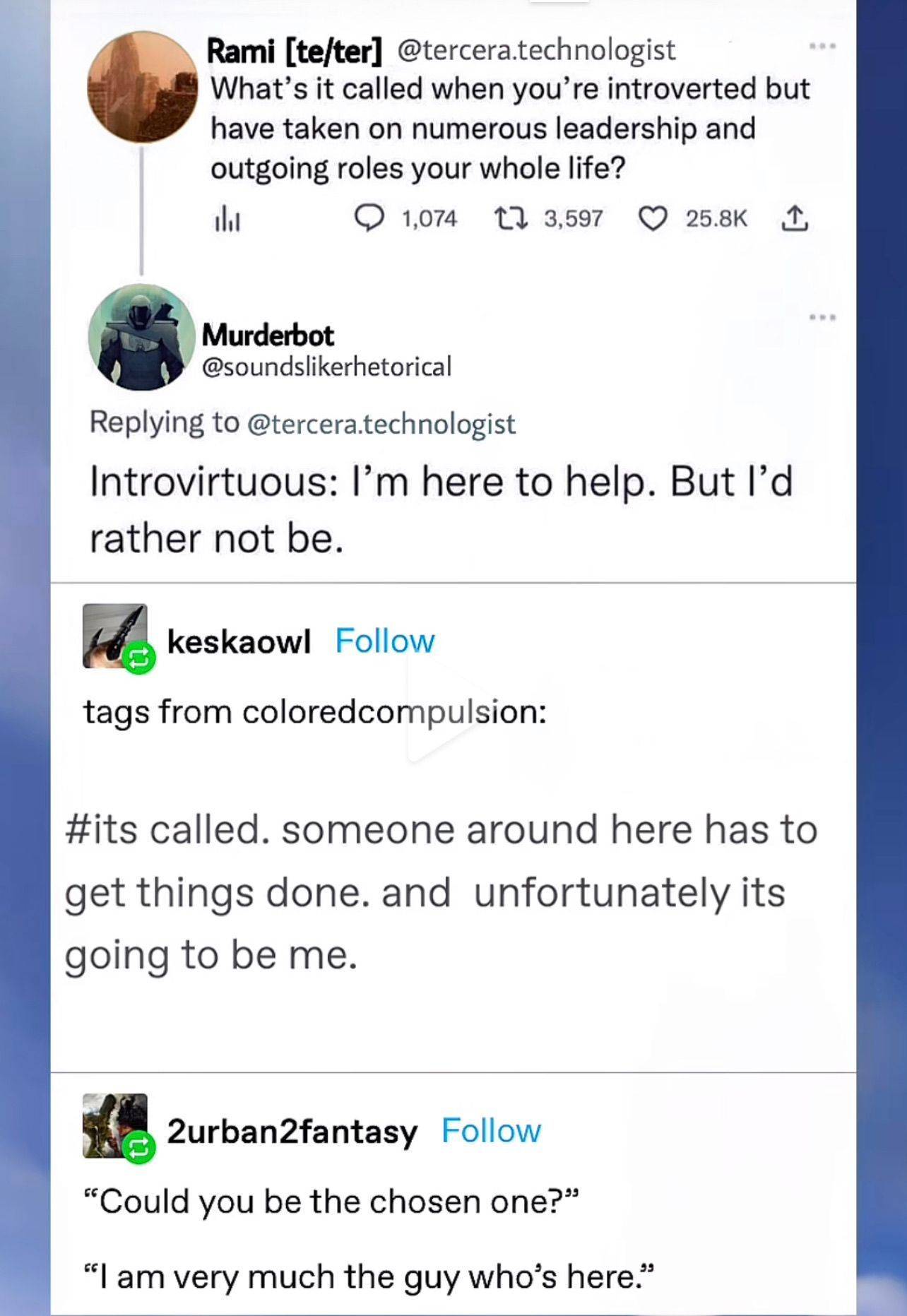Follow keskaowl

pyautogui.click(x=385, y=641)
